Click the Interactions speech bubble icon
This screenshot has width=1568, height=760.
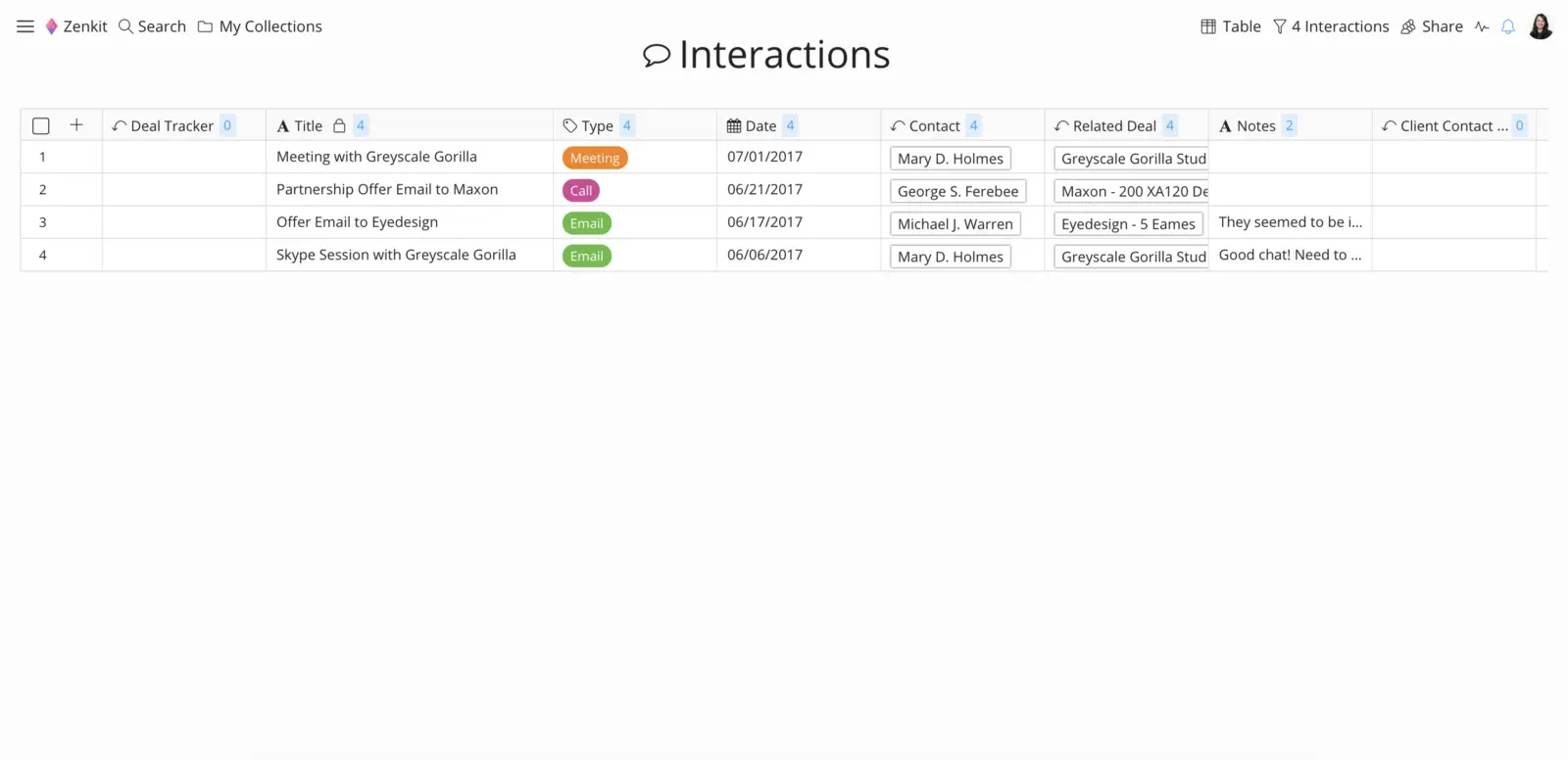click(657, 55)
